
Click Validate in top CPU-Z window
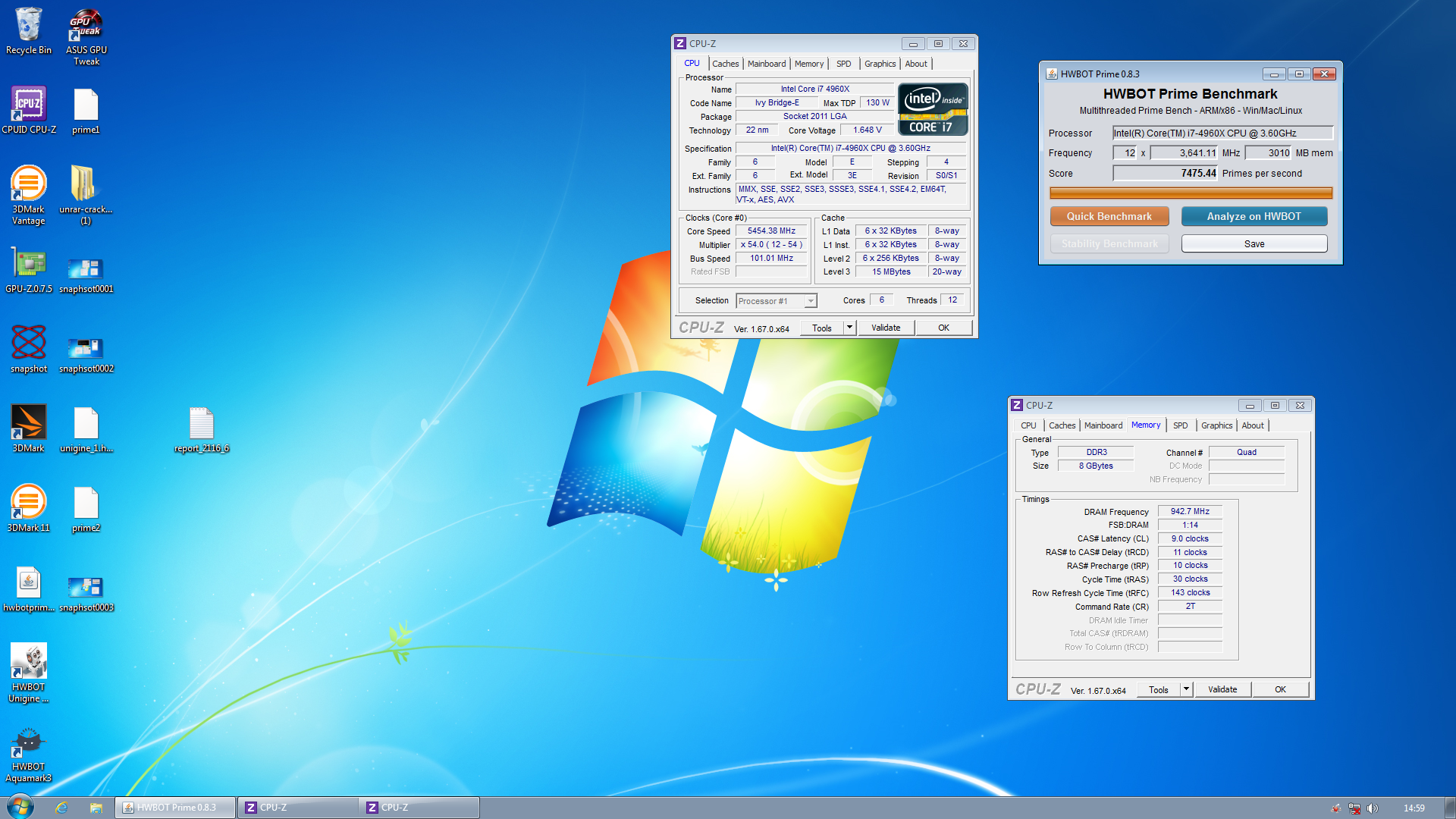pyautogui.click(x=886, y=328)
